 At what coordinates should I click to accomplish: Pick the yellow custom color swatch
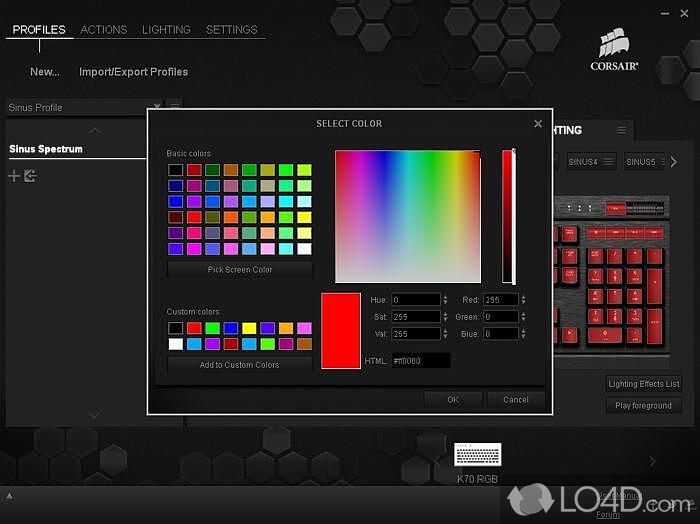point(249,328)
